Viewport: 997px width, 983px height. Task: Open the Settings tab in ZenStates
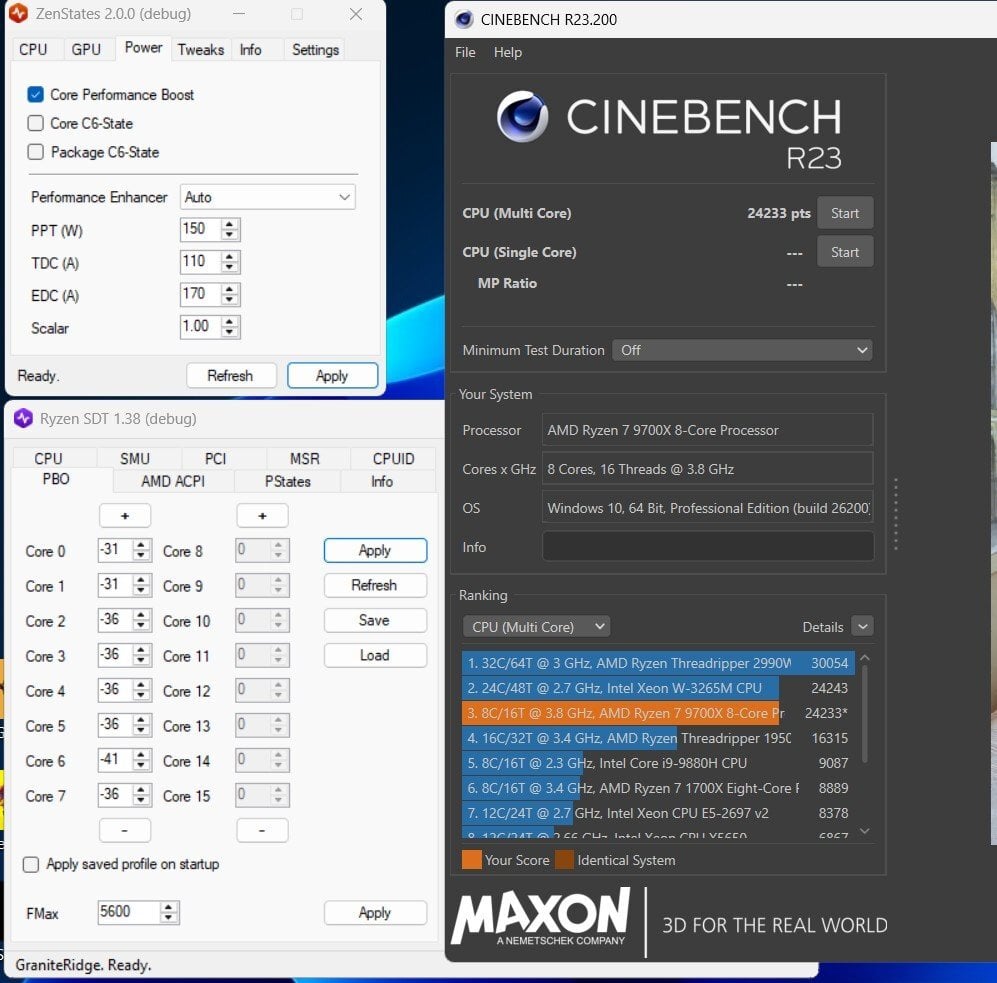(315, 50)
